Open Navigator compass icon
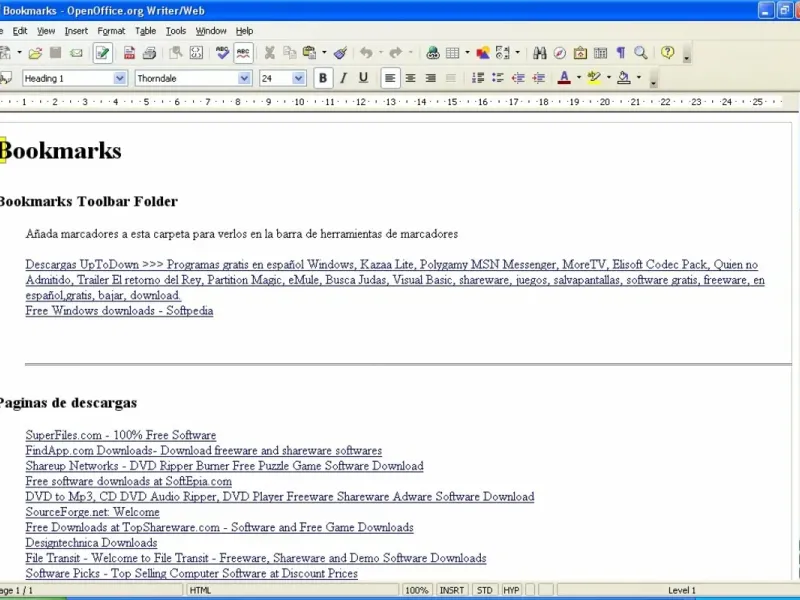 [x=560, y=53]
